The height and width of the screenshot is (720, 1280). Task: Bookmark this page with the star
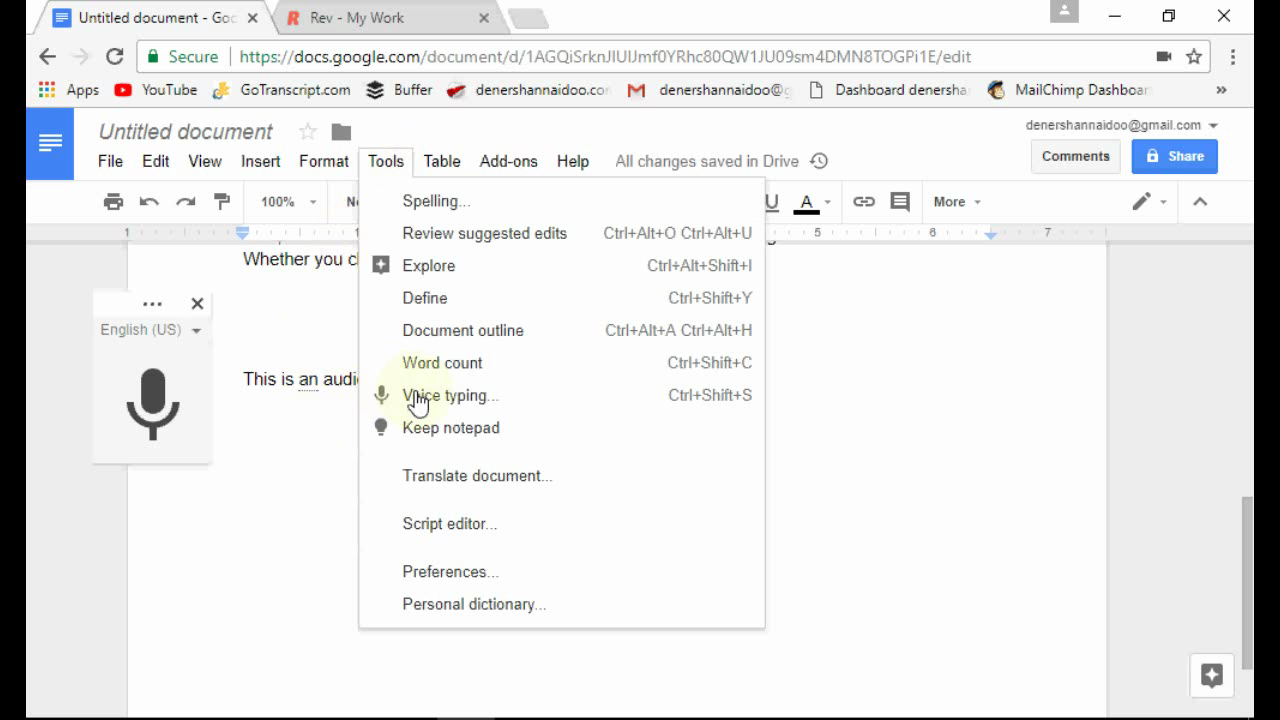point(1194,57)
